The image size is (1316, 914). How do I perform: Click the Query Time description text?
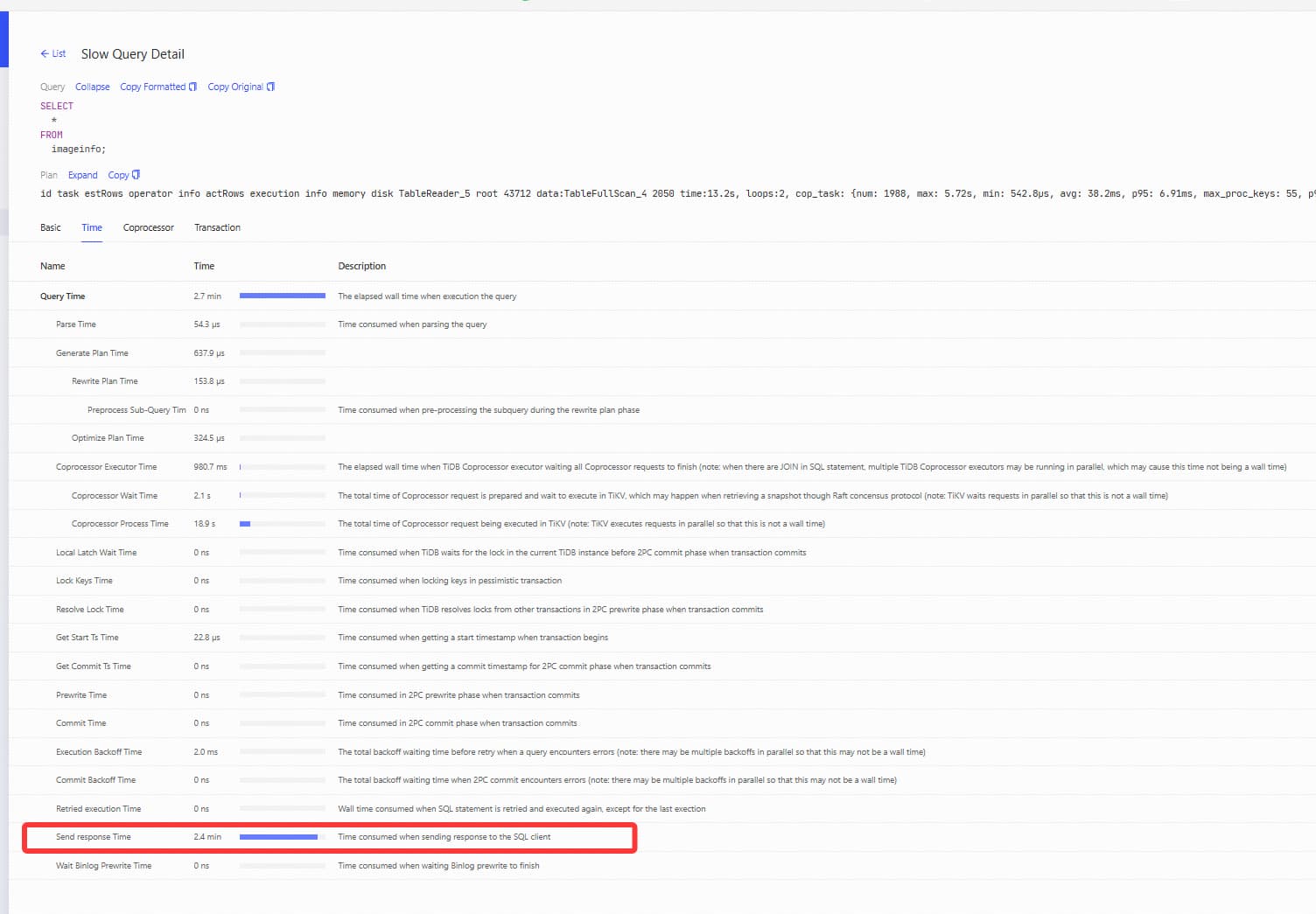tap(427, 297)
